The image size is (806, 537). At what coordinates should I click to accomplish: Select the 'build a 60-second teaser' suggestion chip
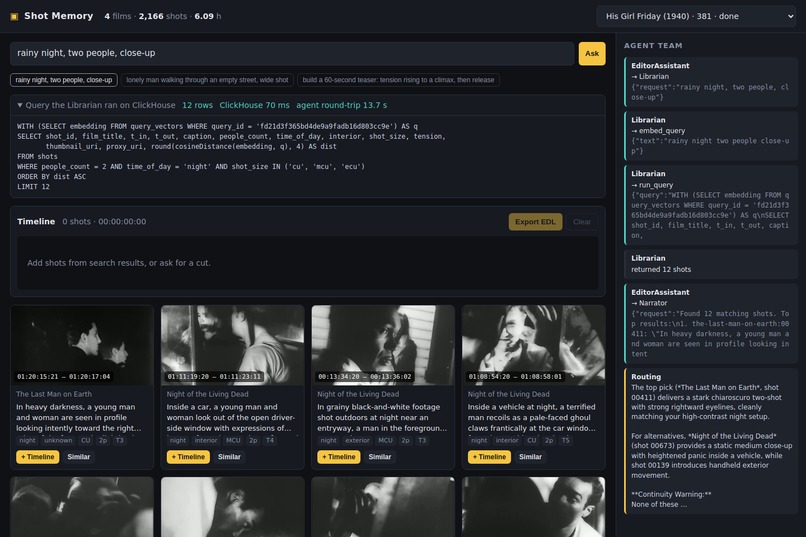pos(398,80)
